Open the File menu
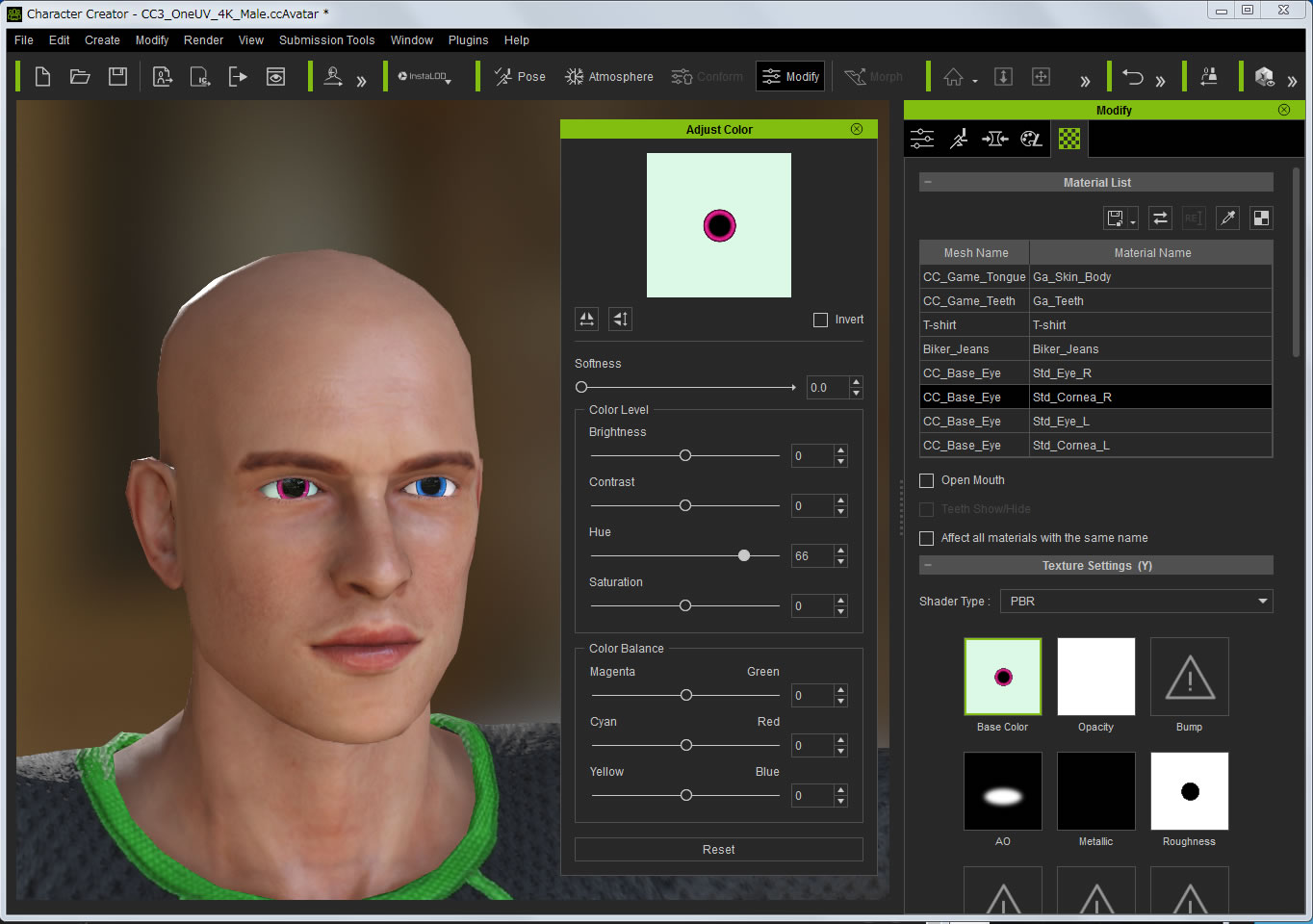The image size is (1313, 924). pyautogui.click(x=24, y=40)
